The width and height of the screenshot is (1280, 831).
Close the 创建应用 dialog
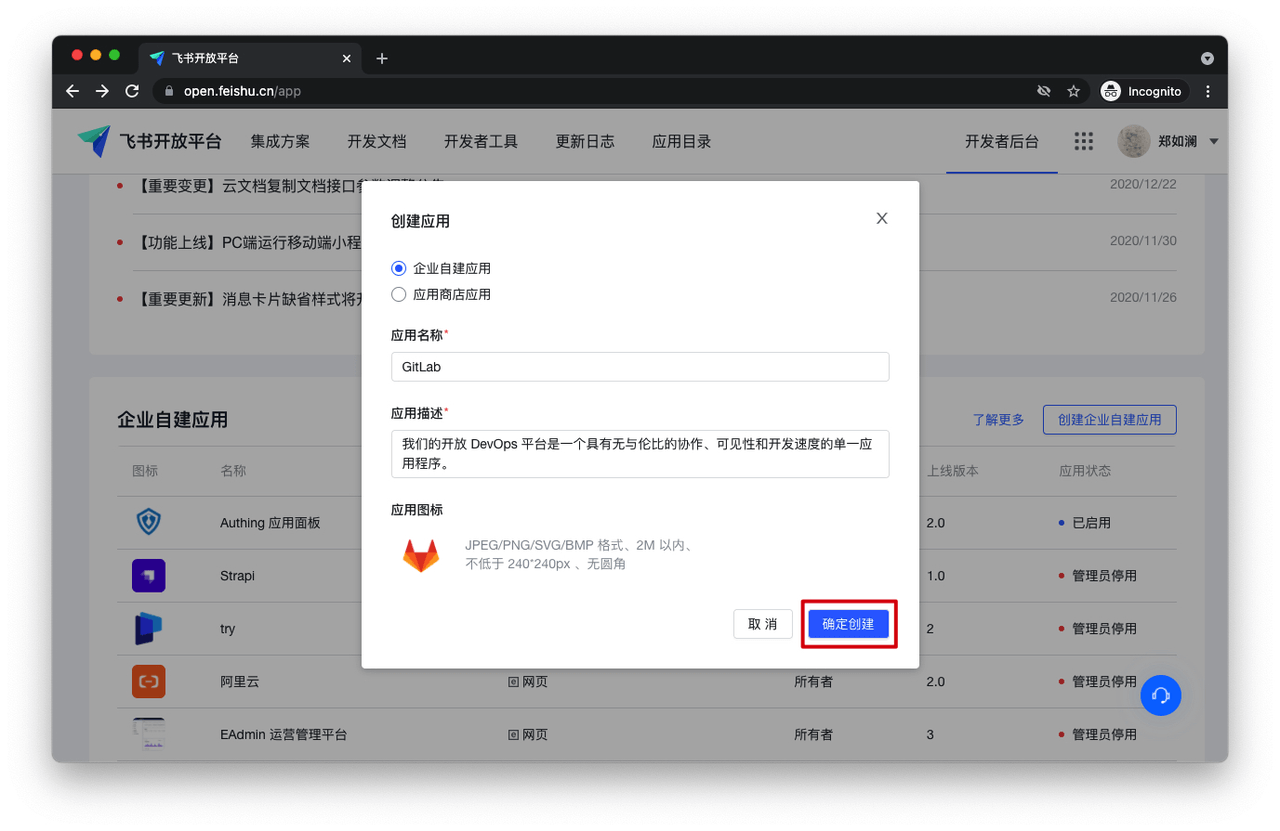click(881, 218)
